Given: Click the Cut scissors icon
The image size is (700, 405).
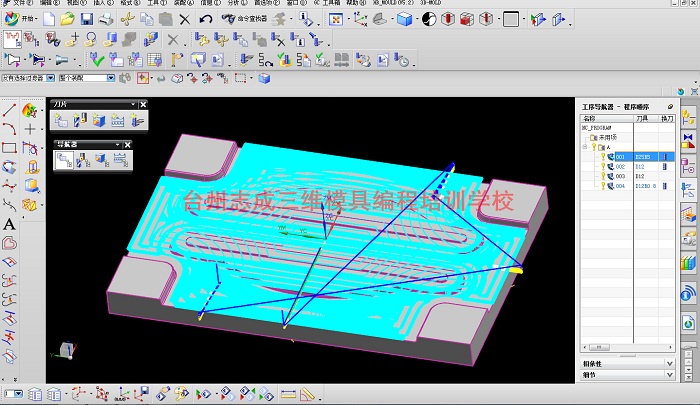Looking at the screenshot, I should tap(128, 19).
